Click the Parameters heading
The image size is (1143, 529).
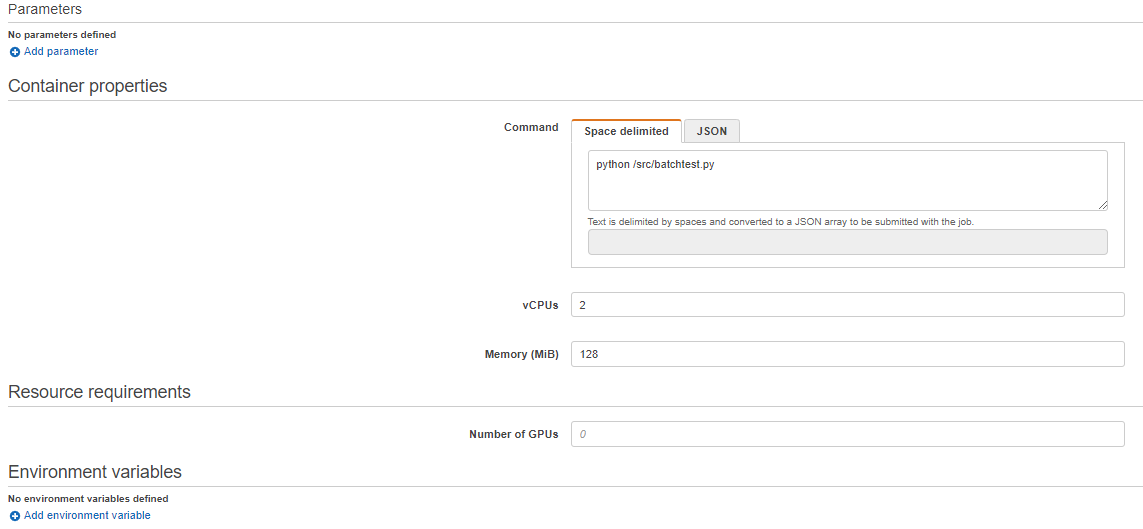pyautogui.click(x=45, y=9)
